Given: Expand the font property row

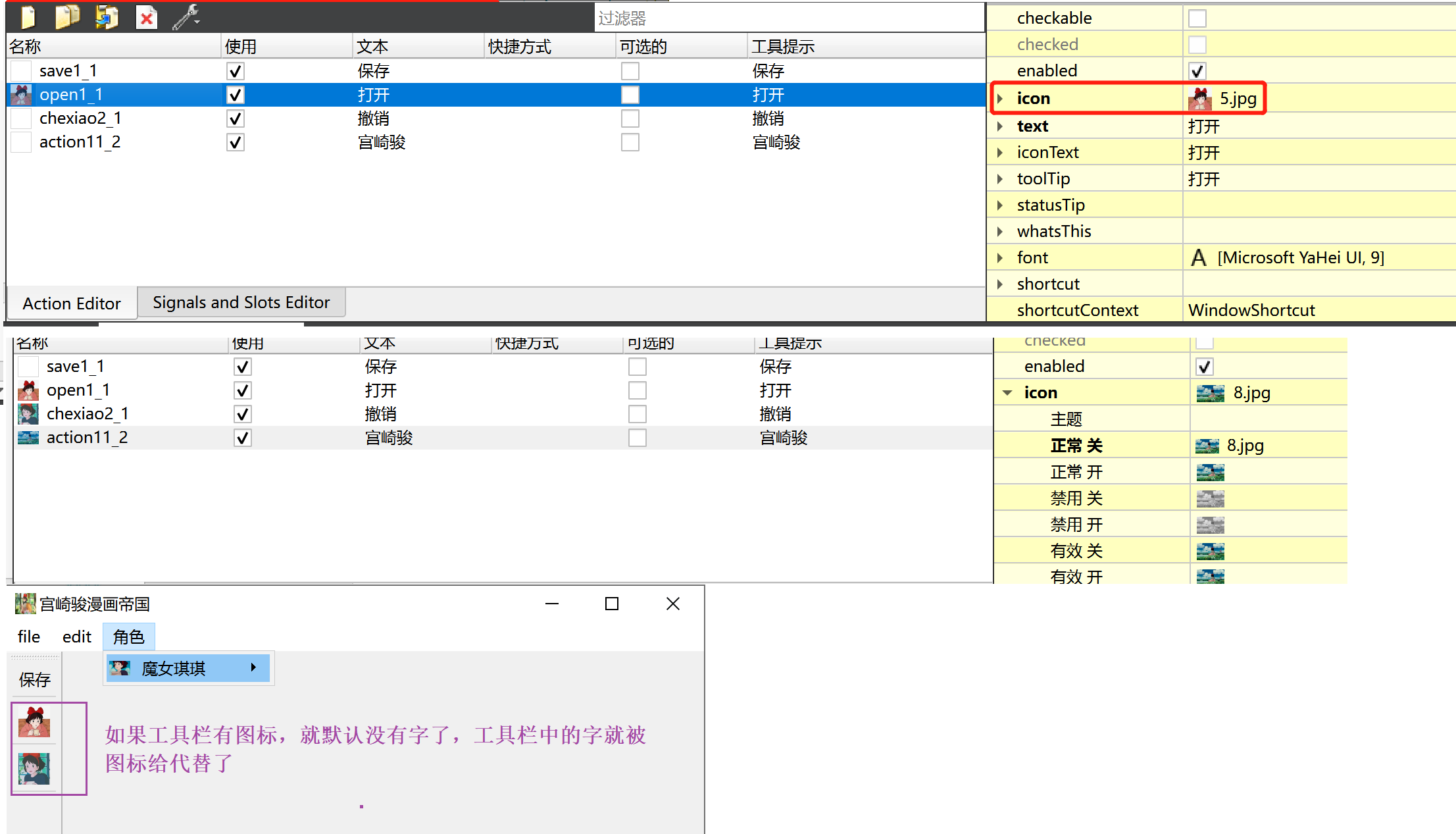Looking at the screenshot, I should [x=1000, y=258].
